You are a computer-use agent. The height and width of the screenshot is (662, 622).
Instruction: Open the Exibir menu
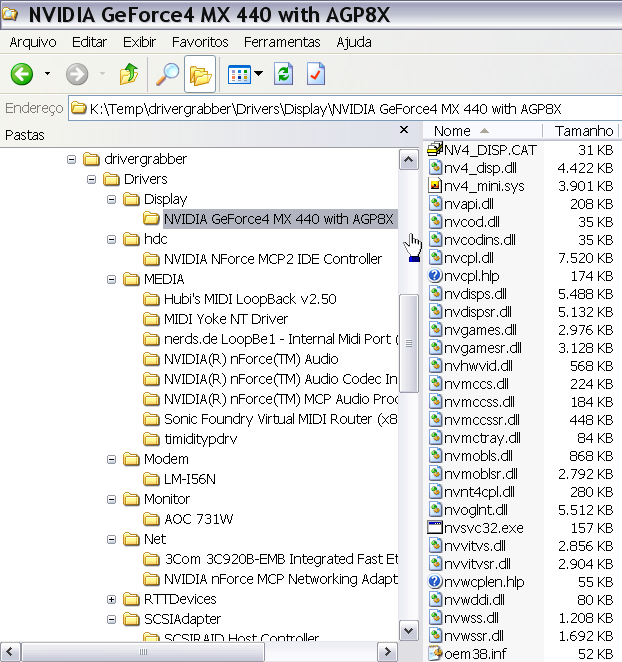point(139,42)
